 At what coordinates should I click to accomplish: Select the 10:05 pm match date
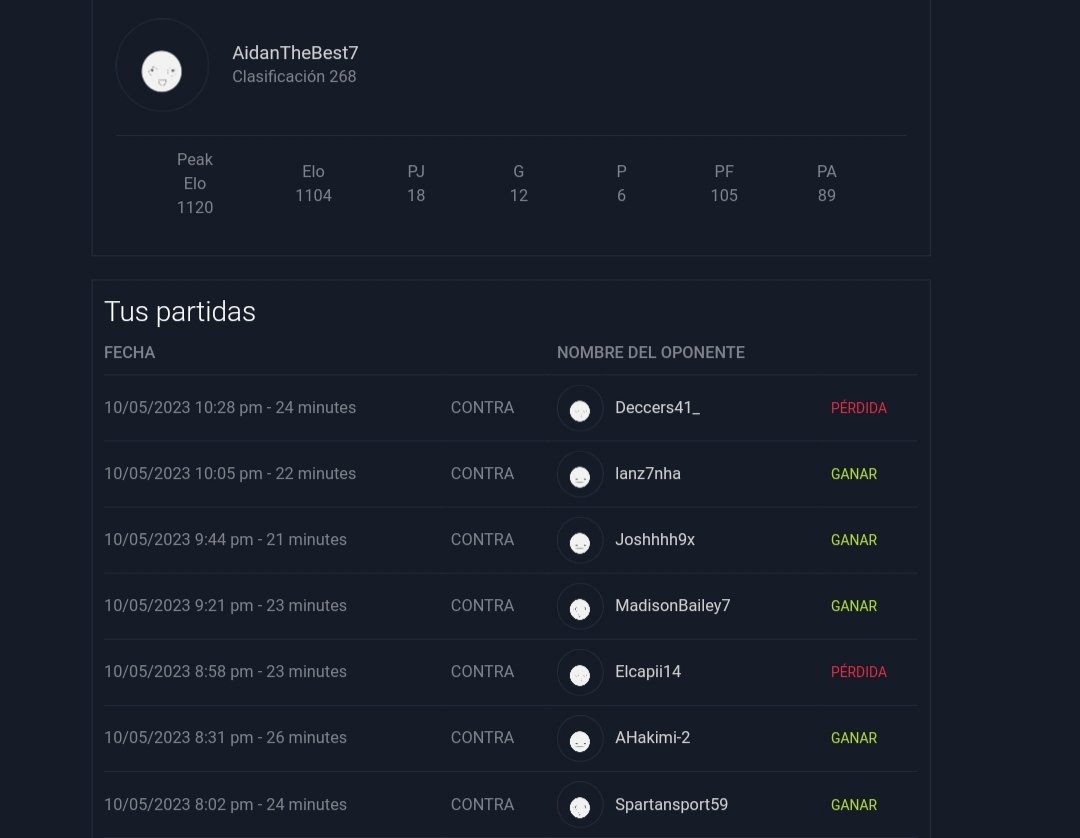[x=230, y=474]
